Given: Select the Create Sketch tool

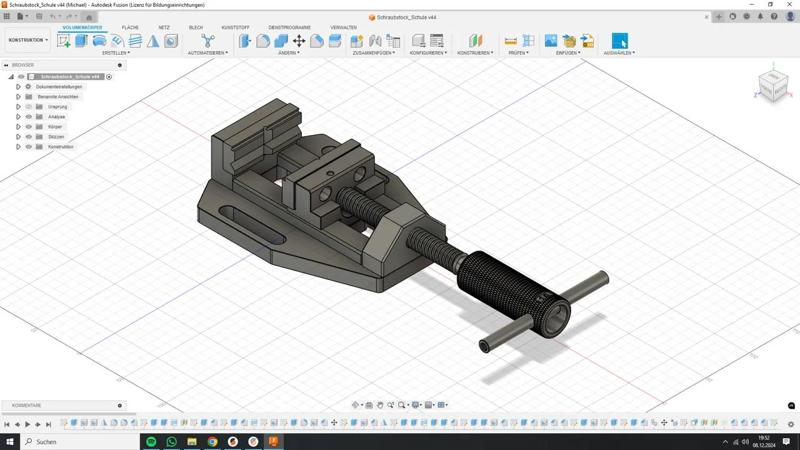Looking at the screenshot, I should tap(64, 41).
